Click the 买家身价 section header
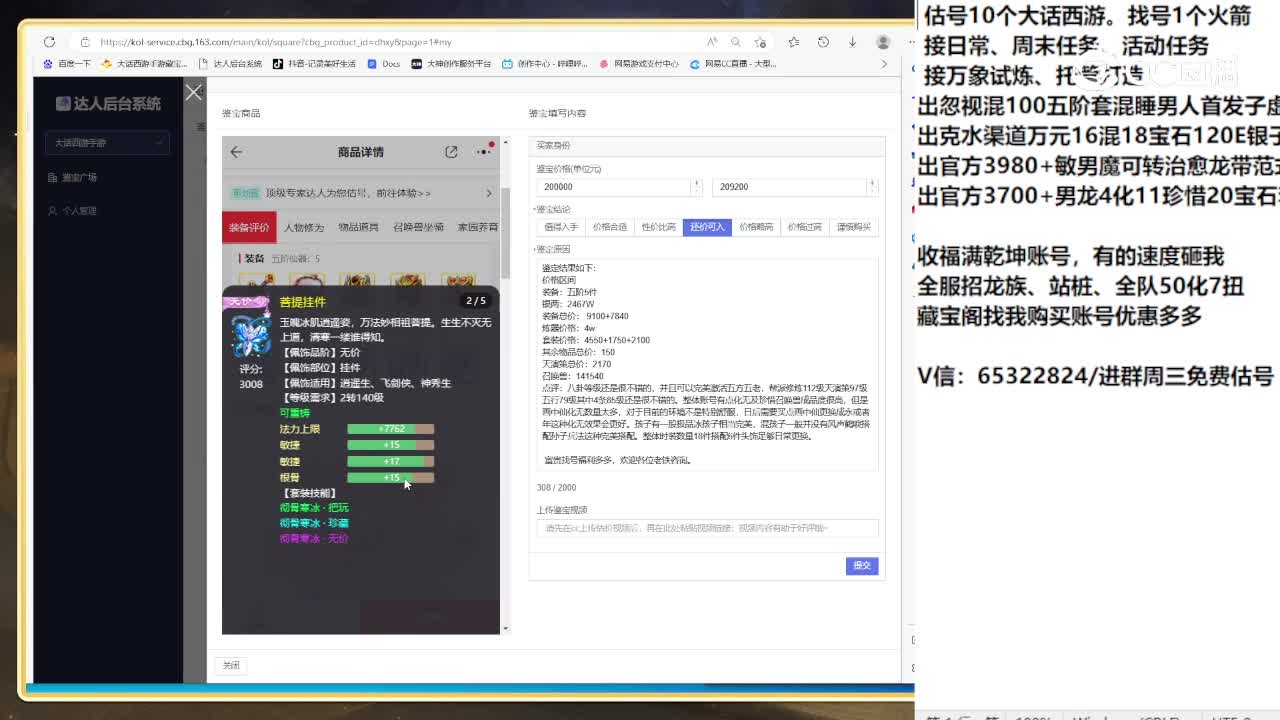This screenshot has height=720, width=1280. tap(706, 146)
